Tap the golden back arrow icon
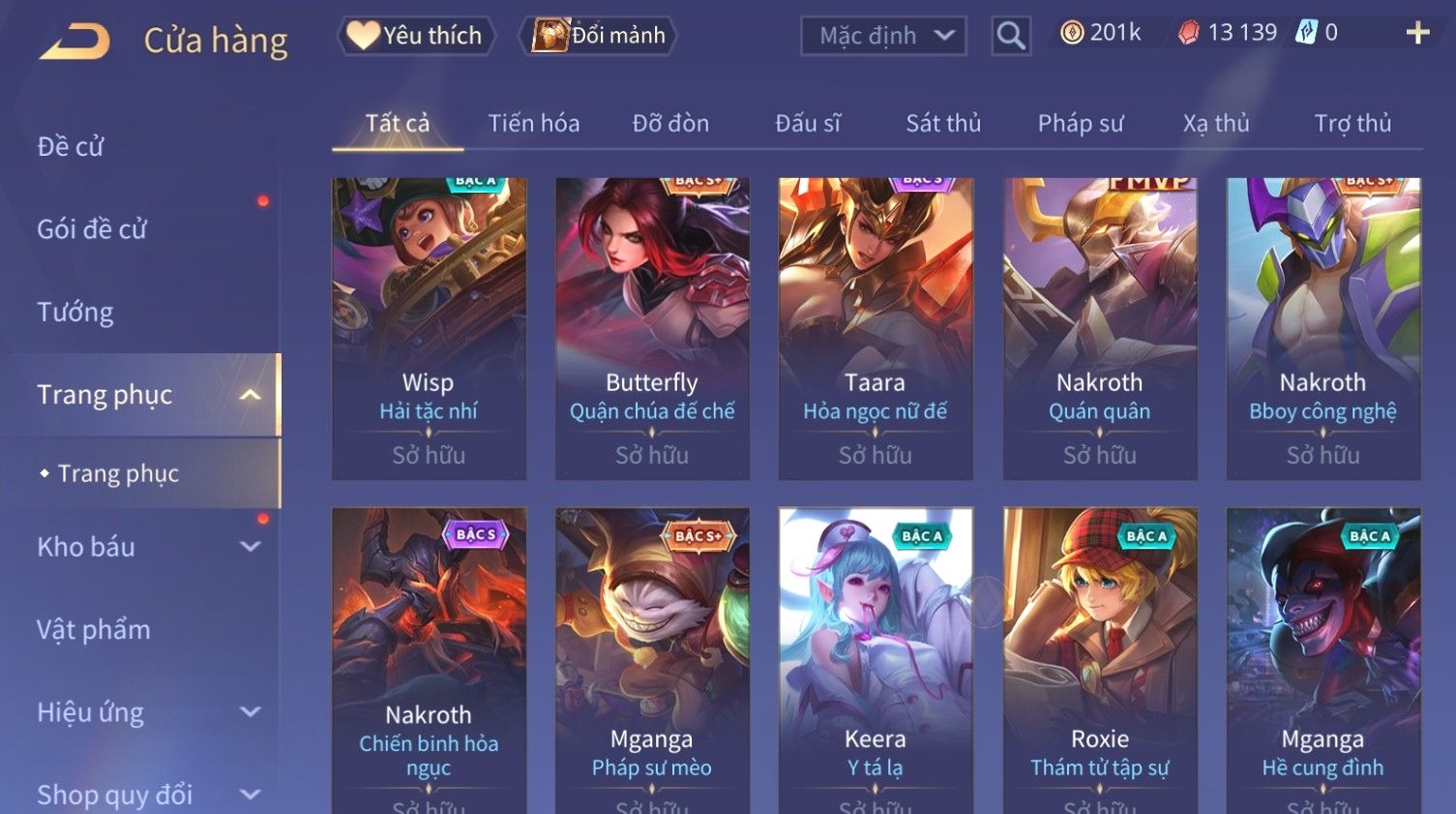1456x814 pixels. [75, 42]
